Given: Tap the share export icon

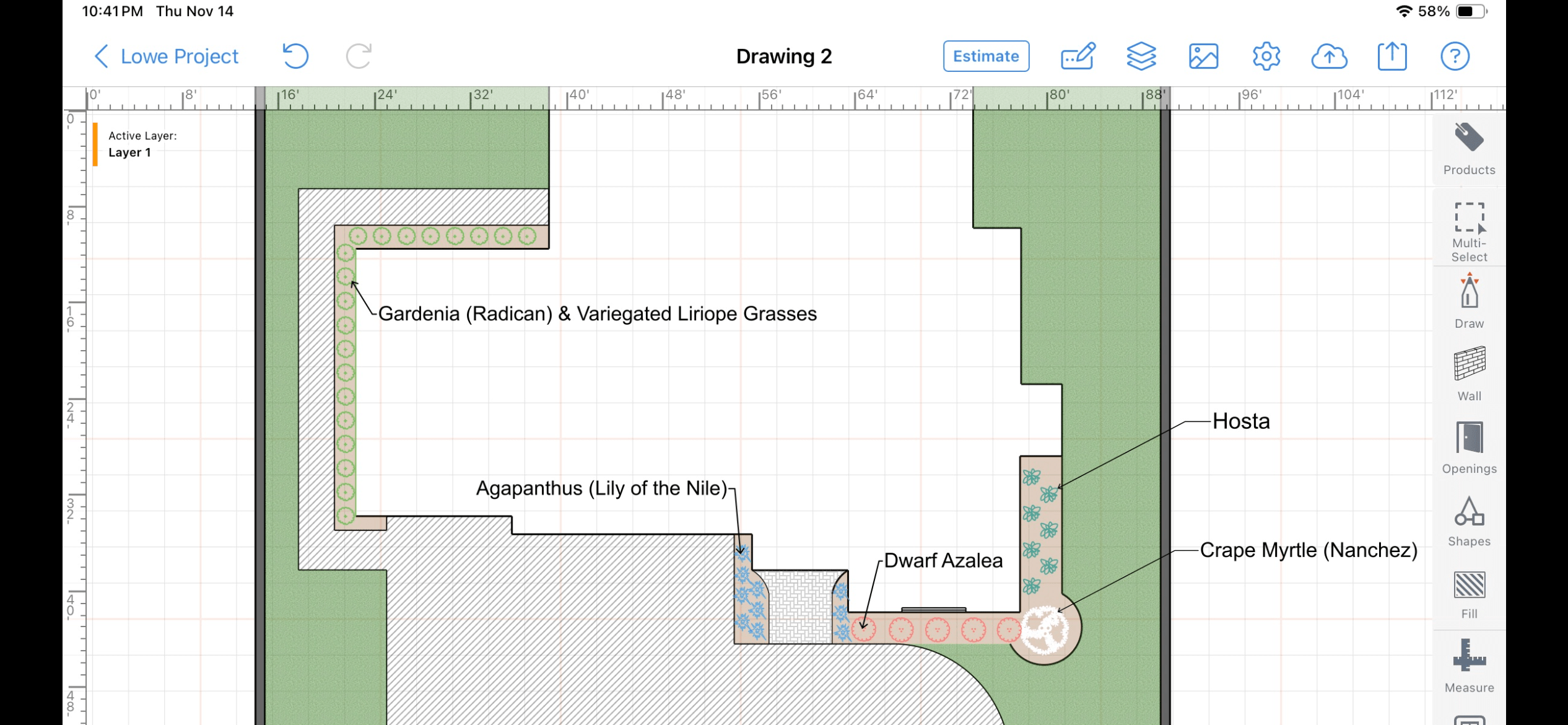Looking at the screenshot, I should click(1392, 56).
